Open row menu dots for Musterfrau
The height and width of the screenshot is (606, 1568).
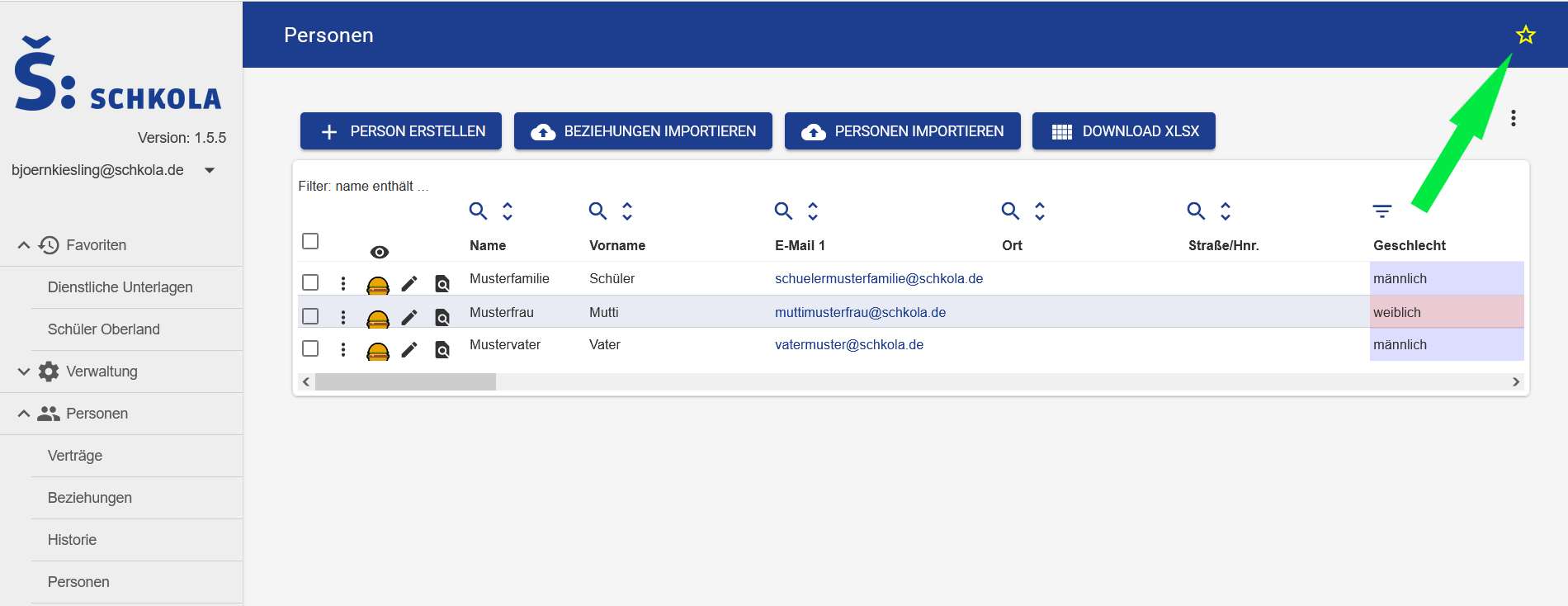(x=343, y=317)
